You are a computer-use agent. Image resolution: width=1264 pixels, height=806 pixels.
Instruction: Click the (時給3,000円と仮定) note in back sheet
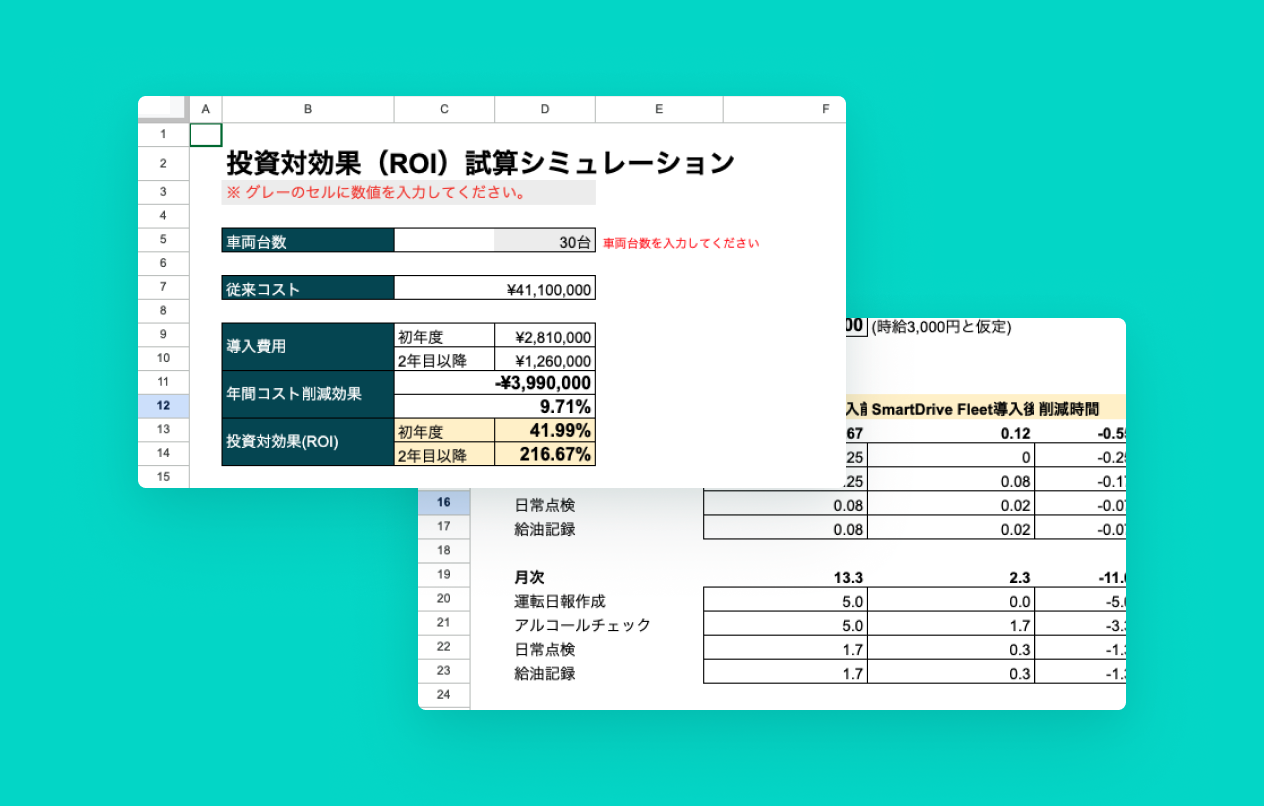[941, 327]
